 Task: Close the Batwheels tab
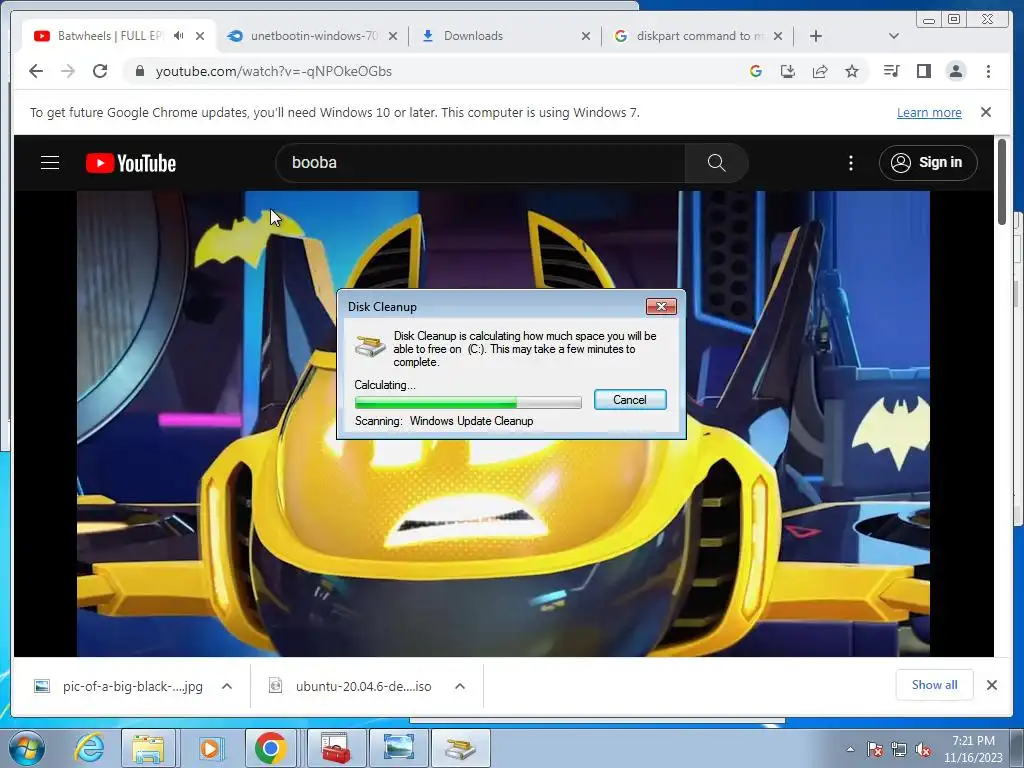[x=200, y=37]
